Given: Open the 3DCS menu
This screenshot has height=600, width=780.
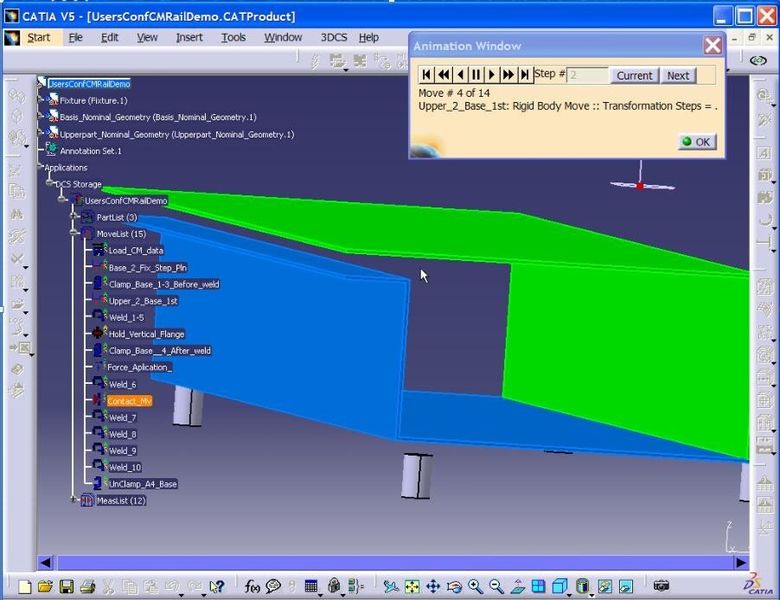Looking at the screenshot, I should click(333, 38).
